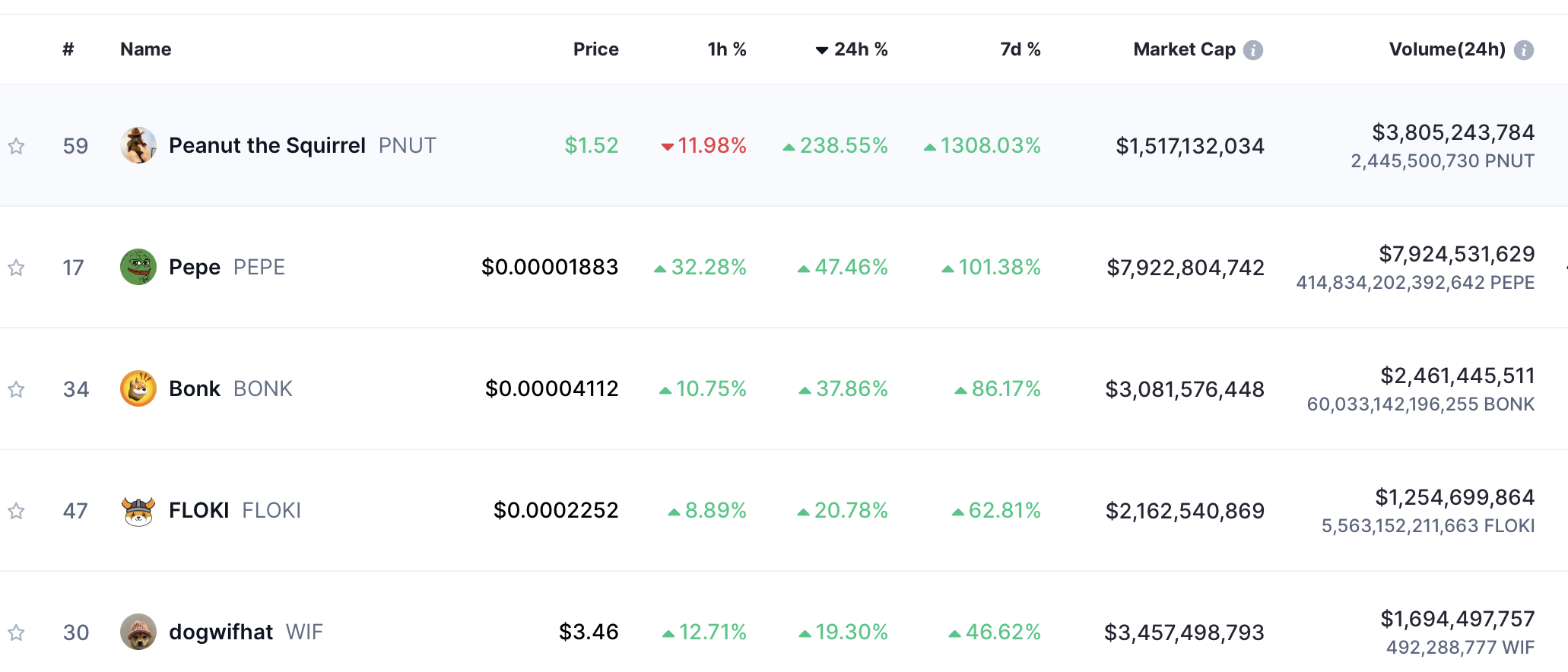
Task: Sort the table by 1h % header
Action: [726, 49]
